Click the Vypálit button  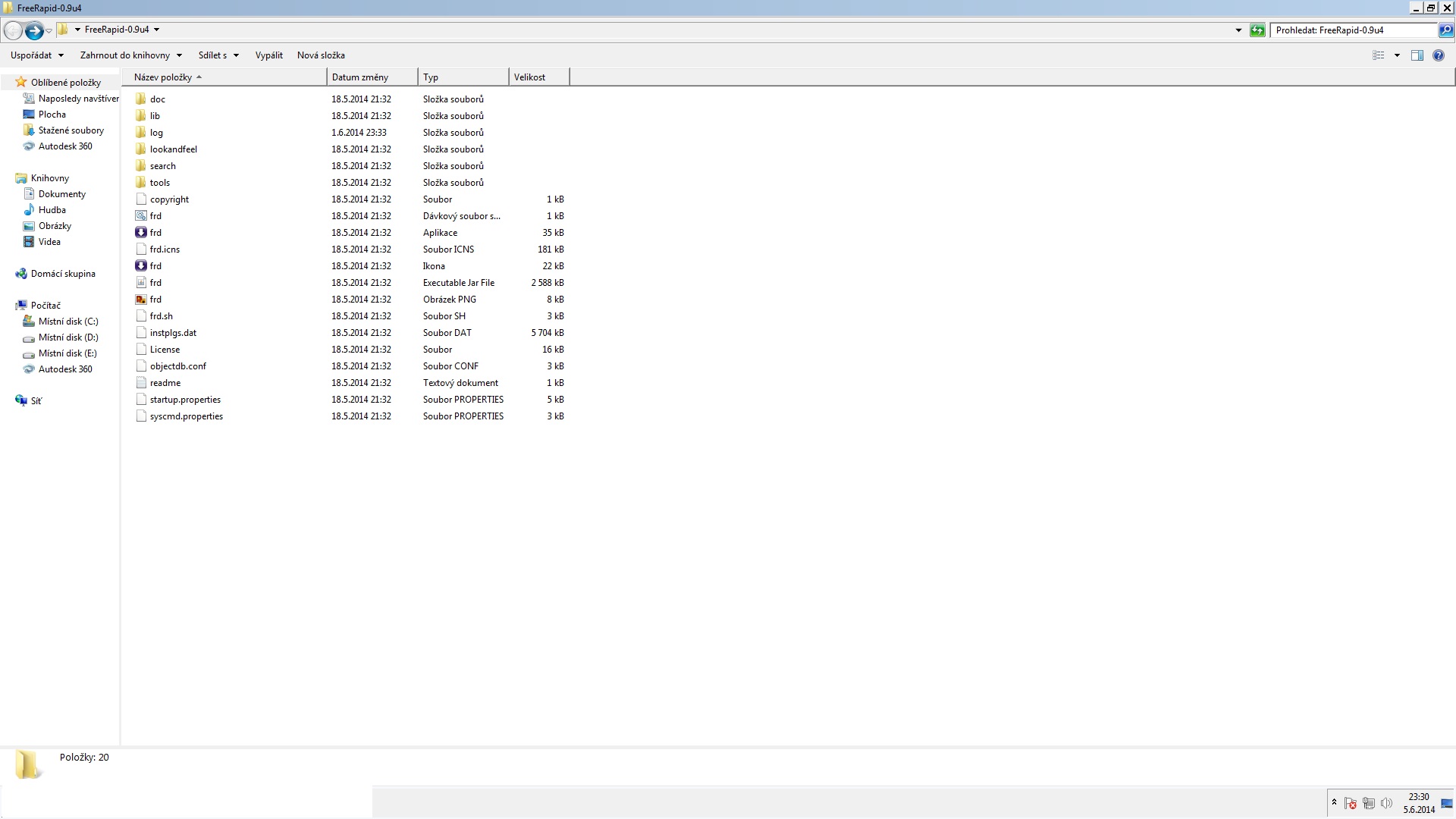click(268, 55)
